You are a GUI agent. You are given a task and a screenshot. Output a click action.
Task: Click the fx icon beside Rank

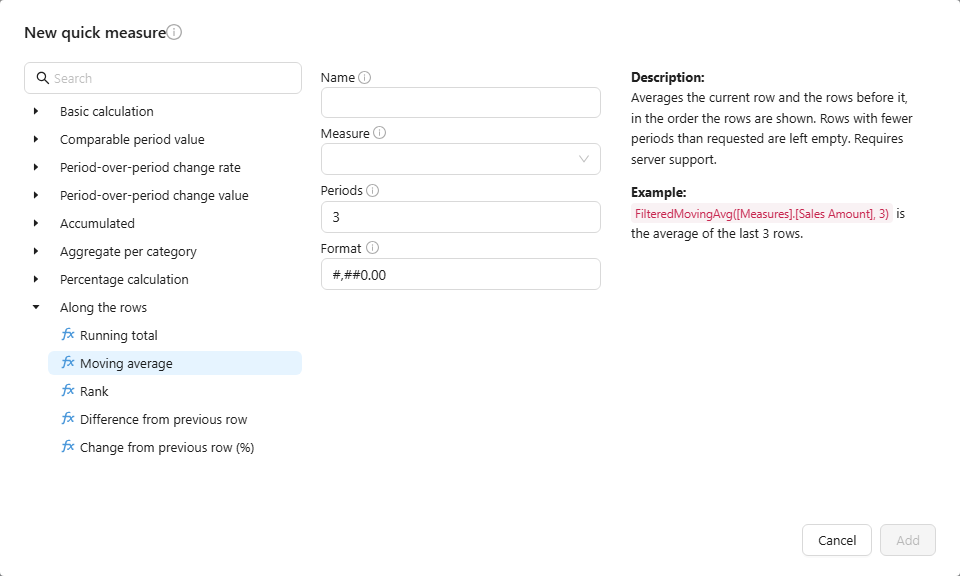pyautogui.click(x=68, y=391)
